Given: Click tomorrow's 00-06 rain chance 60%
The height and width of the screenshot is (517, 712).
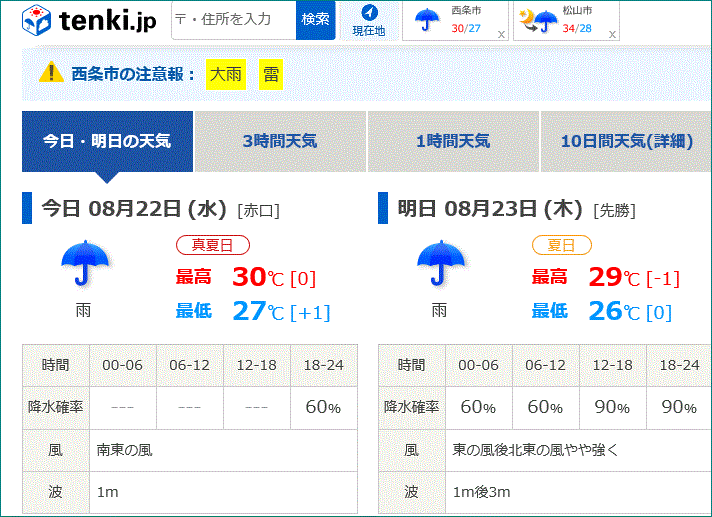Looking at the screenshot, I should tap(478, 407).
